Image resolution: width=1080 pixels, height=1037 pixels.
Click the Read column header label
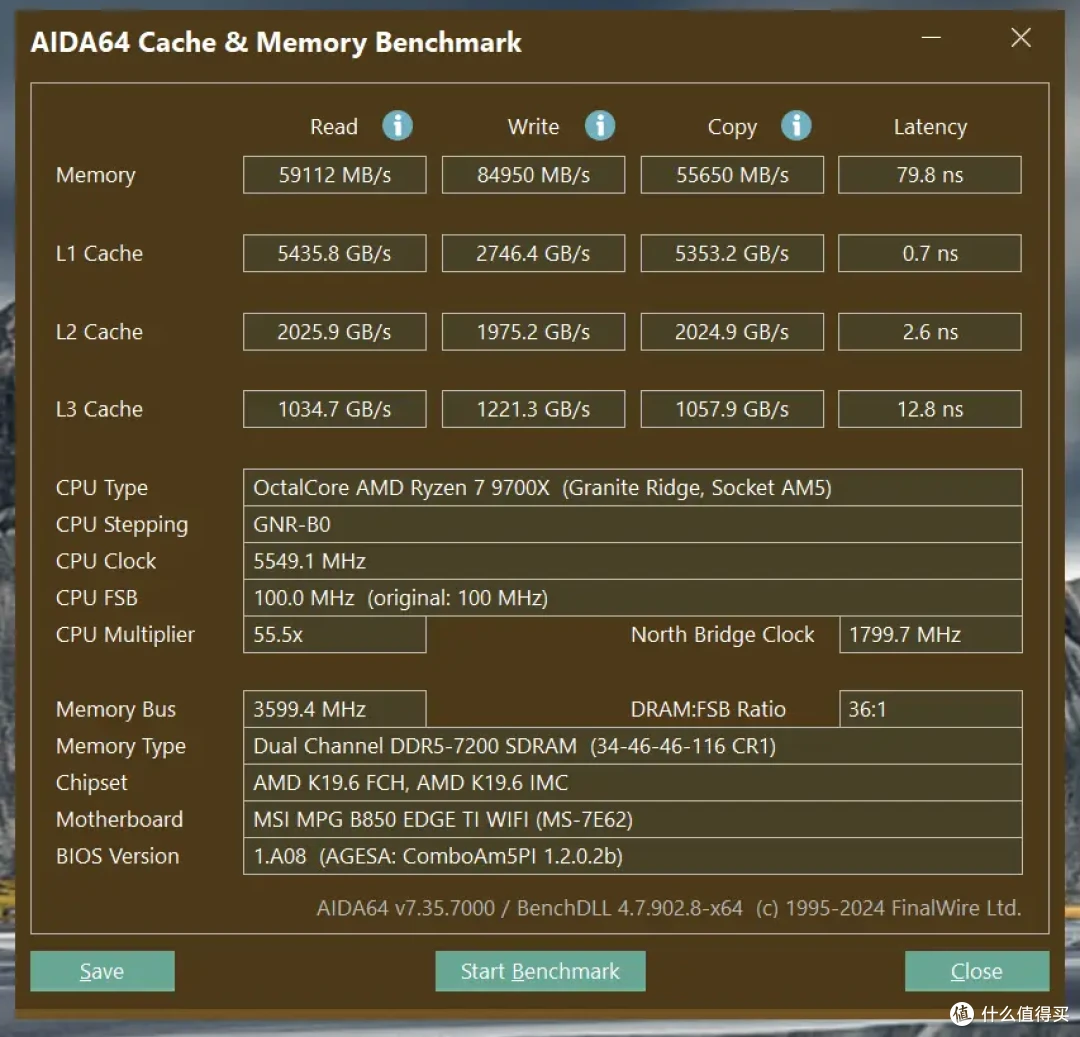[334, 127]
